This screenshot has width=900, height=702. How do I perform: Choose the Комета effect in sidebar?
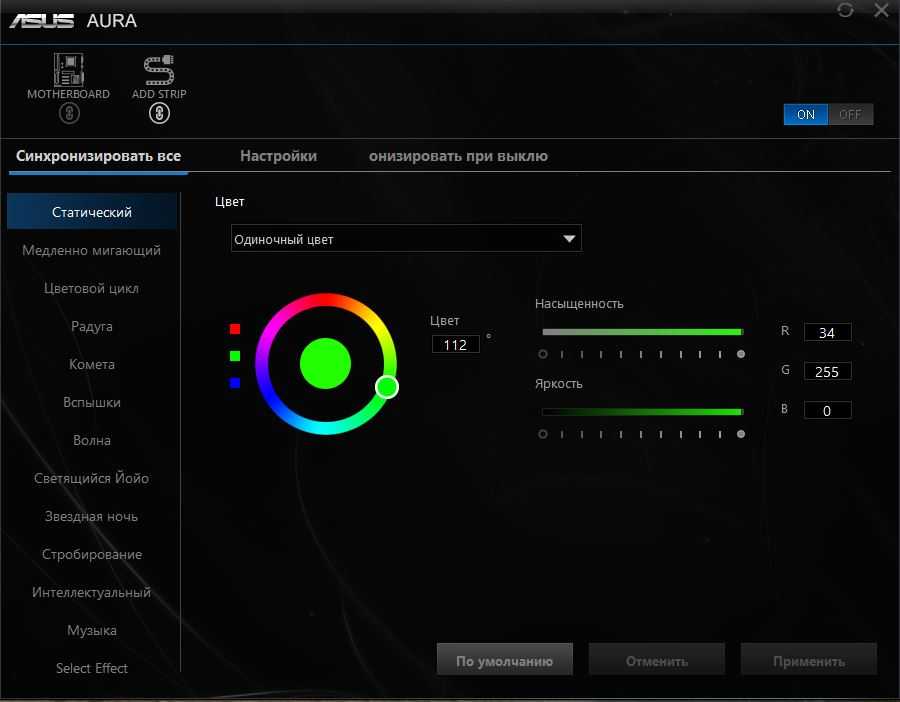[92, 365]
